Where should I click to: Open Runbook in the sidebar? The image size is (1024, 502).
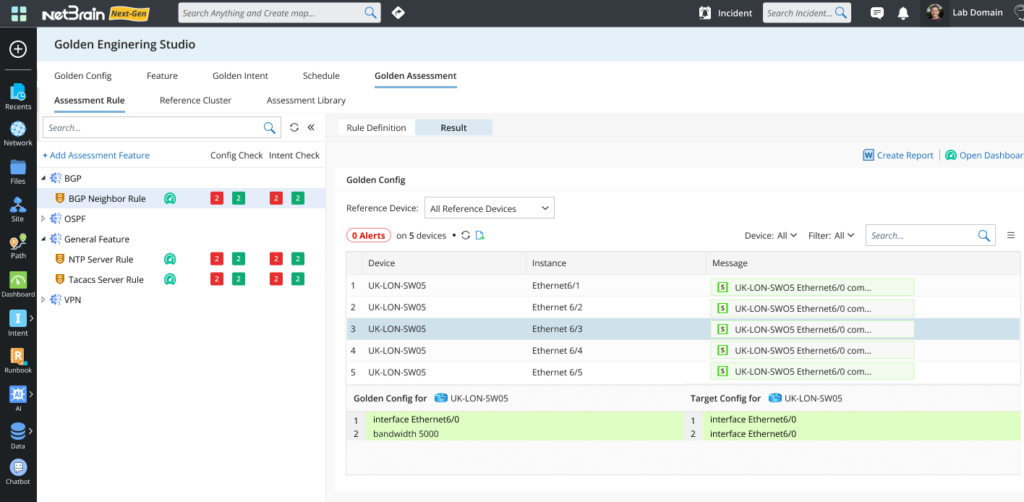[x=18, y=360]
